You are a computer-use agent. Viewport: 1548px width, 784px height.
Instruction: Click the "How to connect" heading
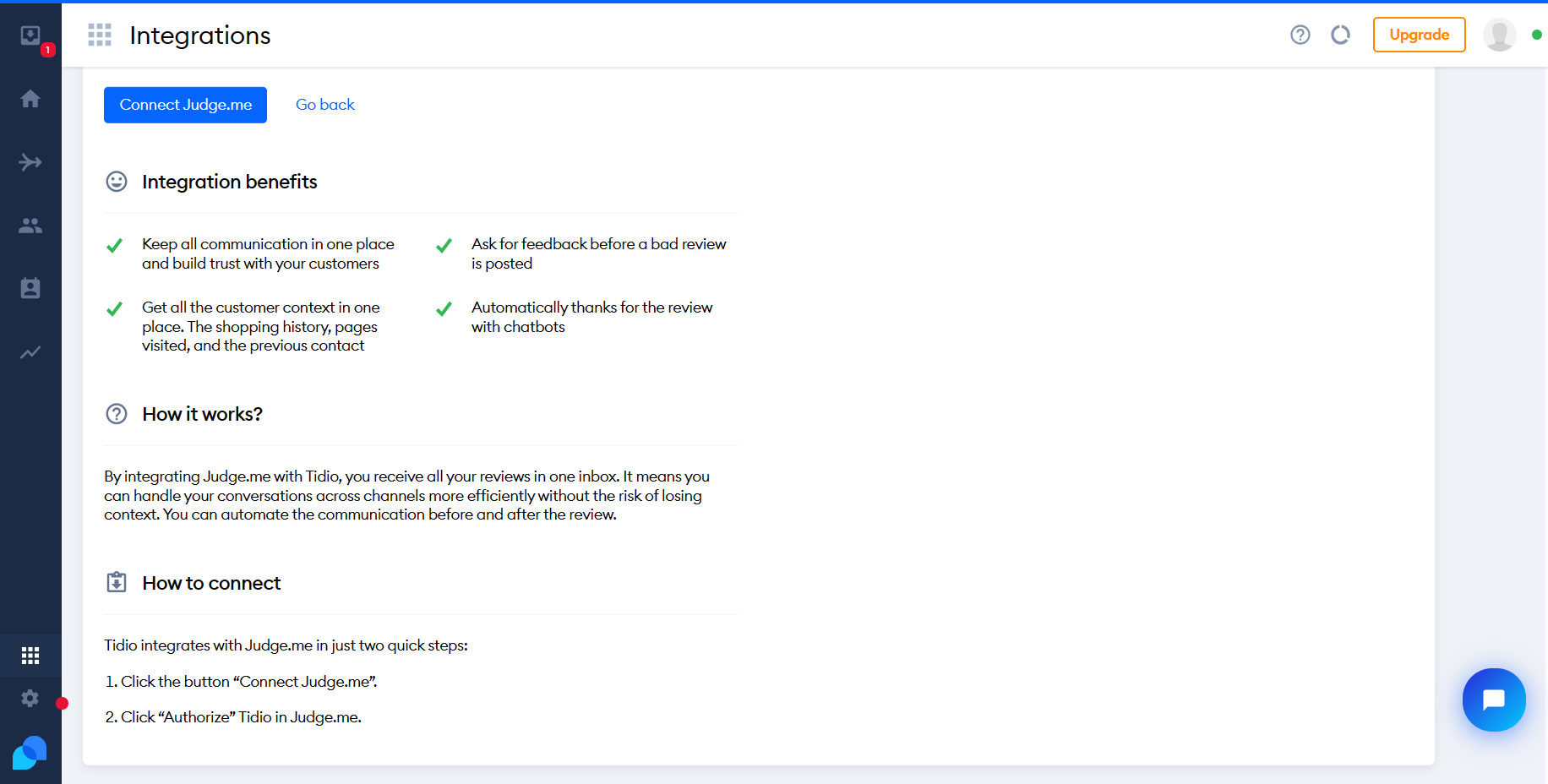[x=211, y=583]
